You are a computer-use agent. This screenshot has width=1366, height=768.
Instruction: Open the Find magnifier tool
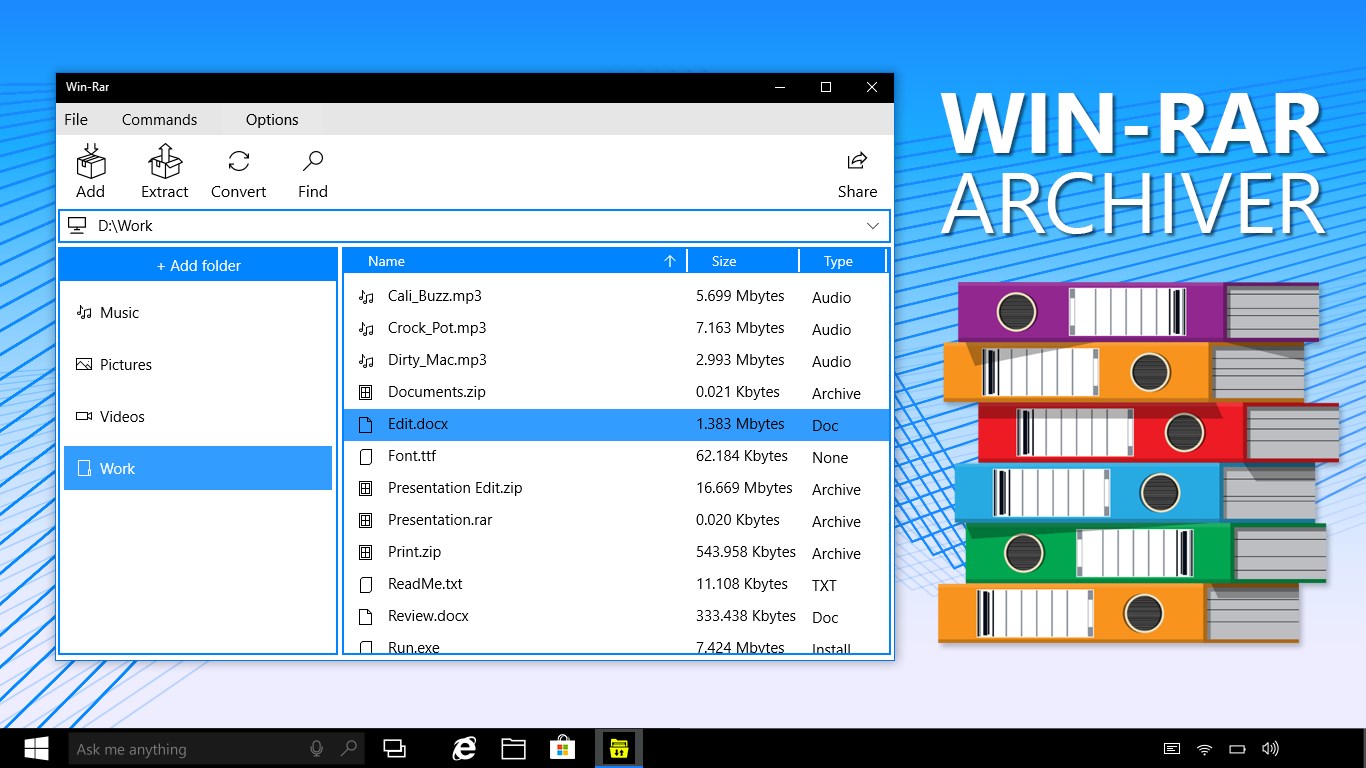(313, 161)
